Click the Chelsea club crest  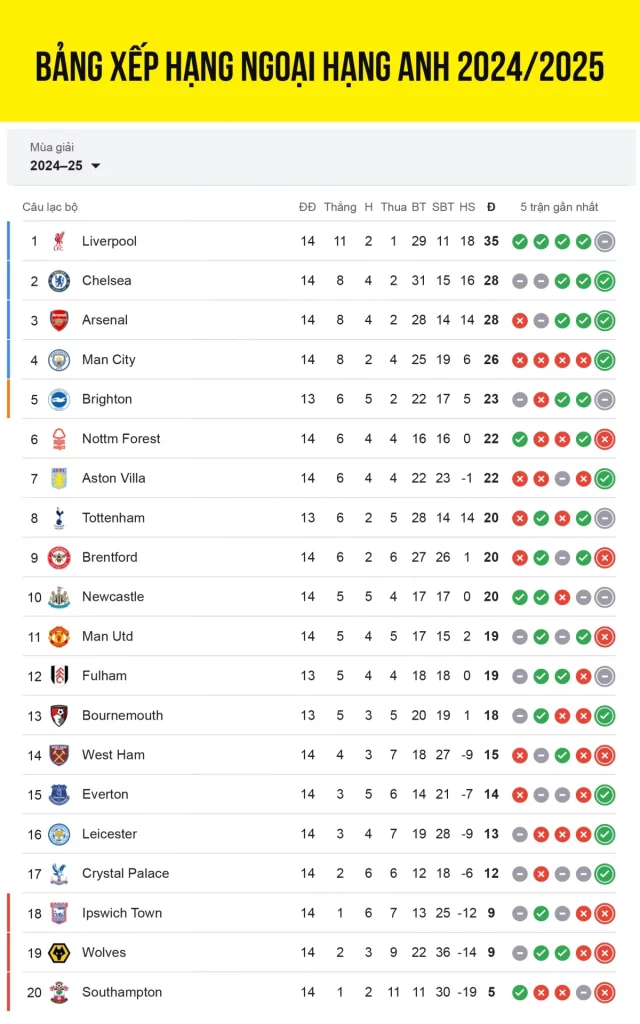(59, 281)
